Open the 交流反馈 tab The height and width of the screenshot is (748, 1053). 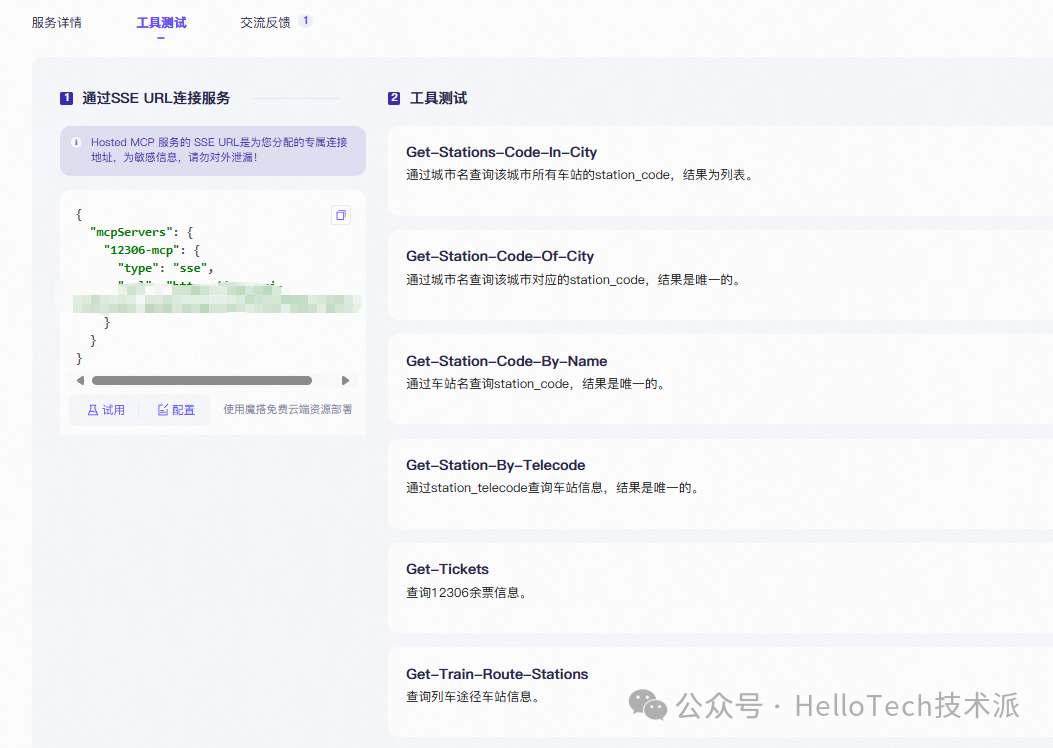pos(267,21)
